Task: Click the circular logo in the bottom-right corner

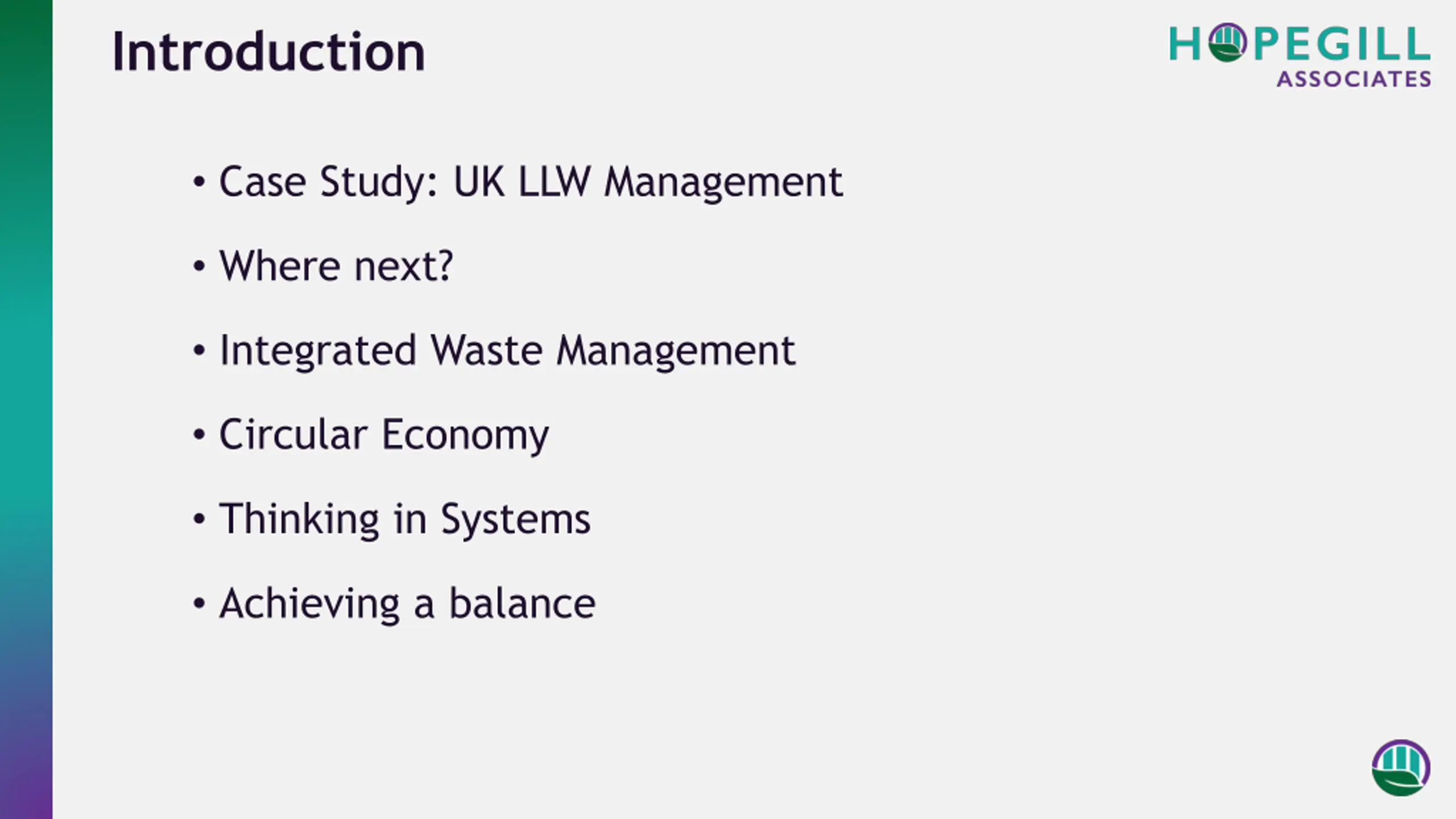Action: coord(1400,768)
